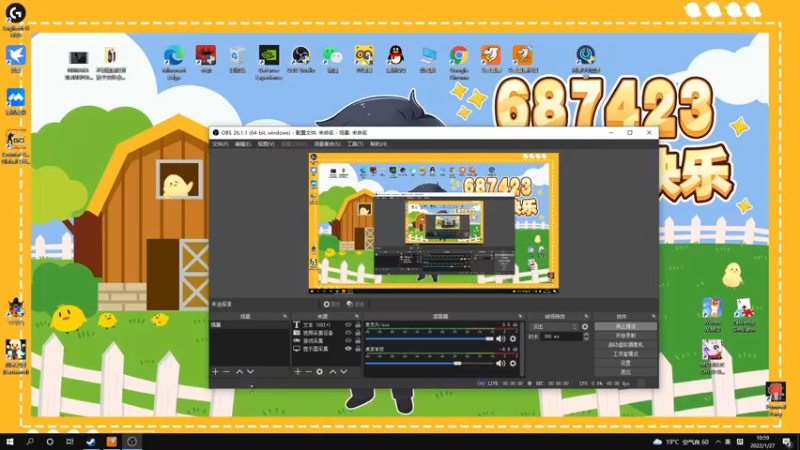Click the OBS icon in the taskbar
Image resolution: width=800 pixels, height=450 pixels.
[x=132, y=442]
